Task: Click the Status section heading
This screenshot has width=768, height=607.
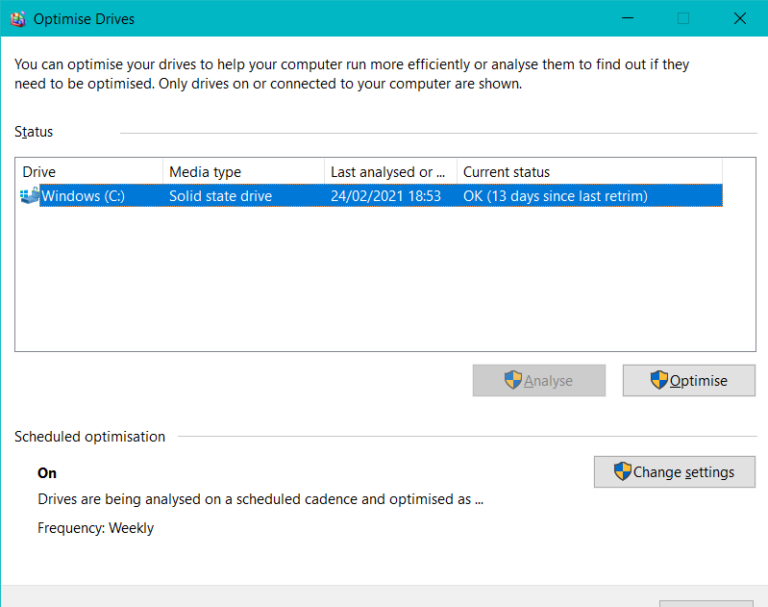Action: (33, 132)
